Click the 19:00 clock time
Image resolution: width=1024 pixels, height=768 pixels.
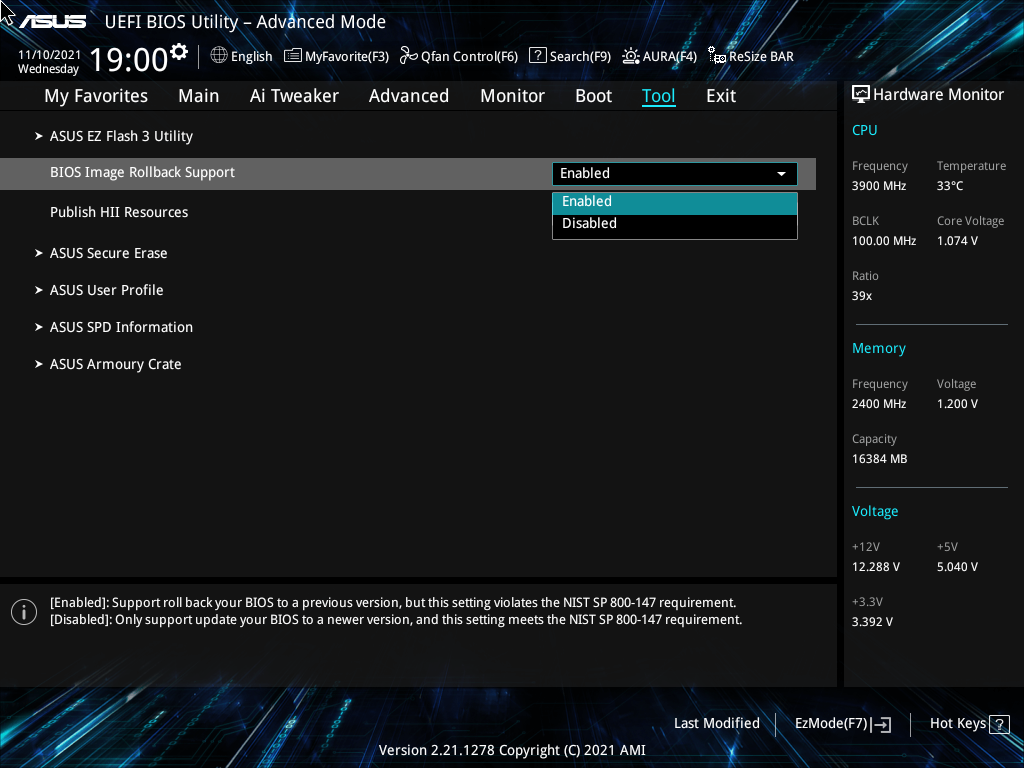pos(129,60)
